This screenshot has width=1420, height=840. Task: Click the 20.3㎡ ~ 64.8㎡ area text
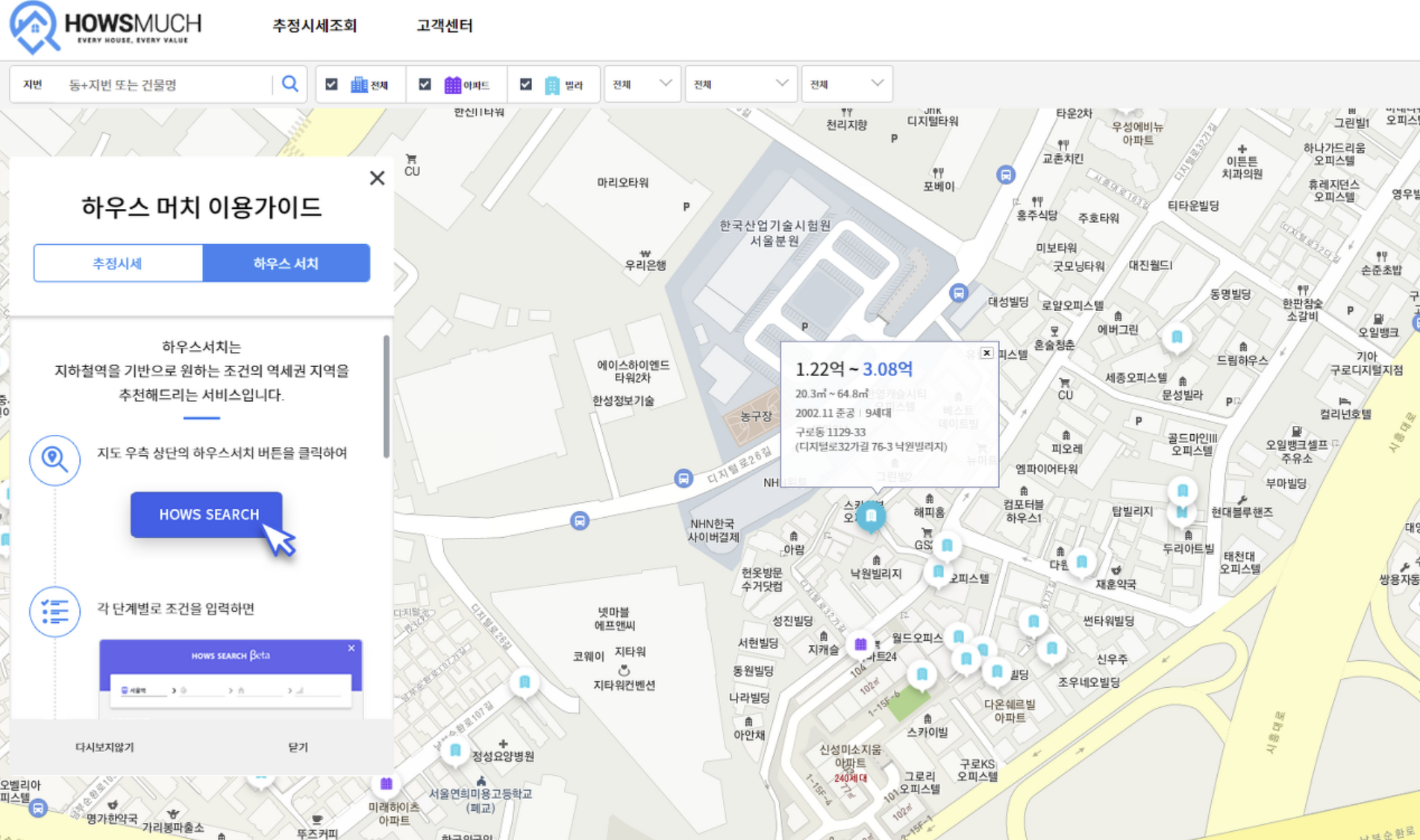tap(831, 393)
